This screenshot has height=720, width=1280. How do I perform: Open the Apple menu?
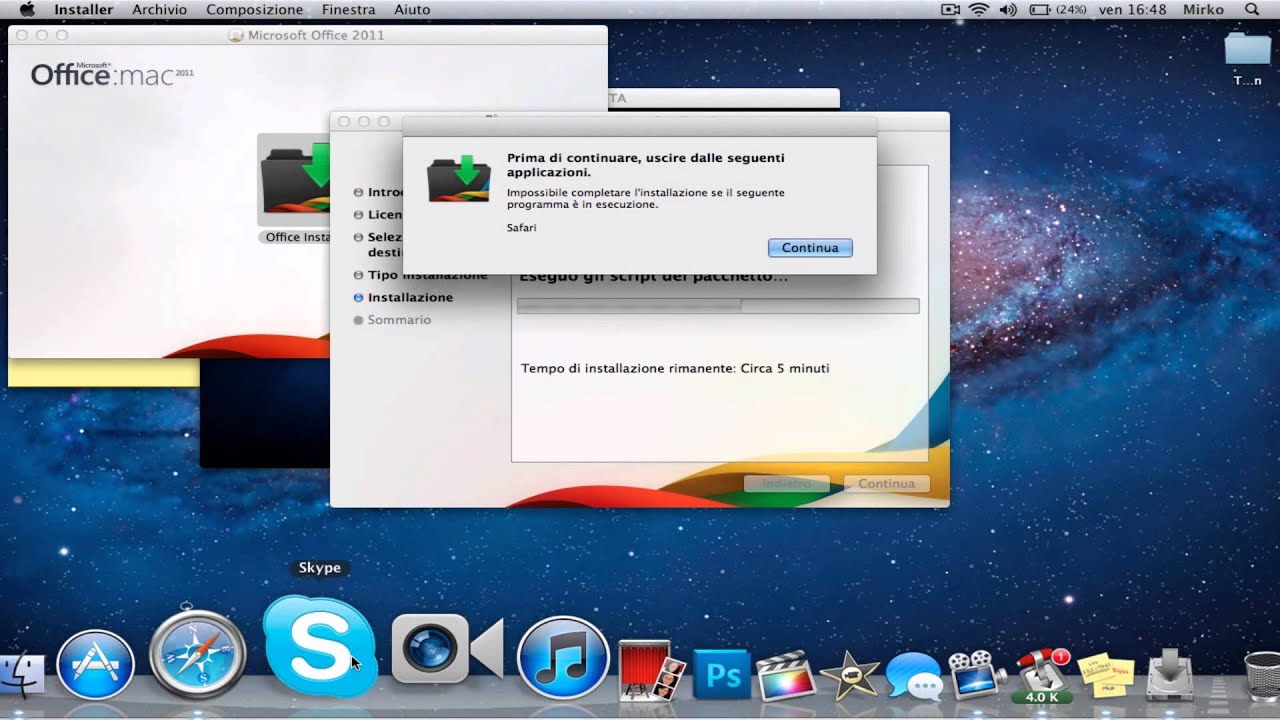click(26, 9)
